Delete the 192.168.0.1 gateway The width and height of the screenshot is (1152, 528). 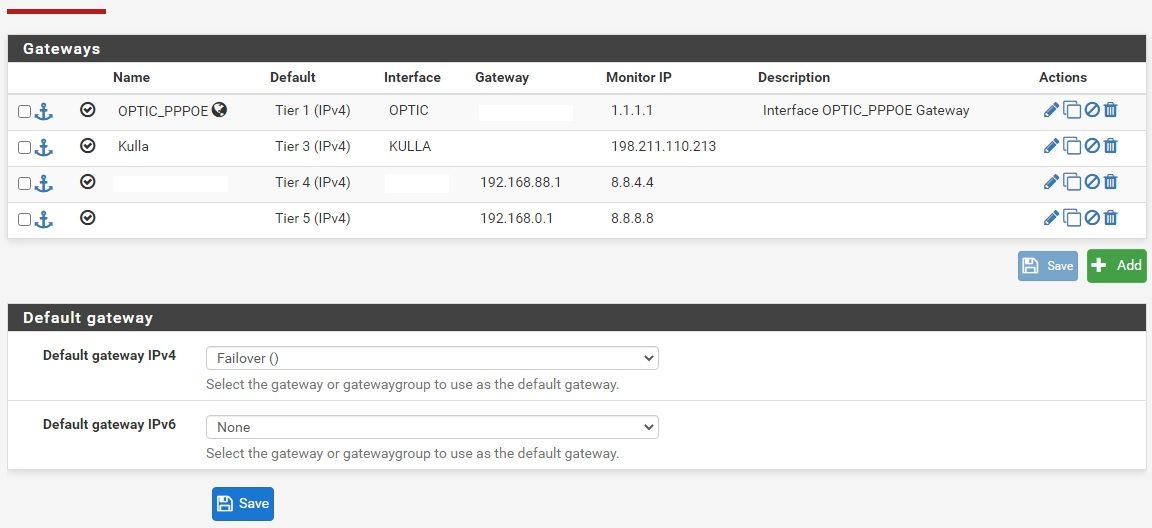pos(1110,218)
